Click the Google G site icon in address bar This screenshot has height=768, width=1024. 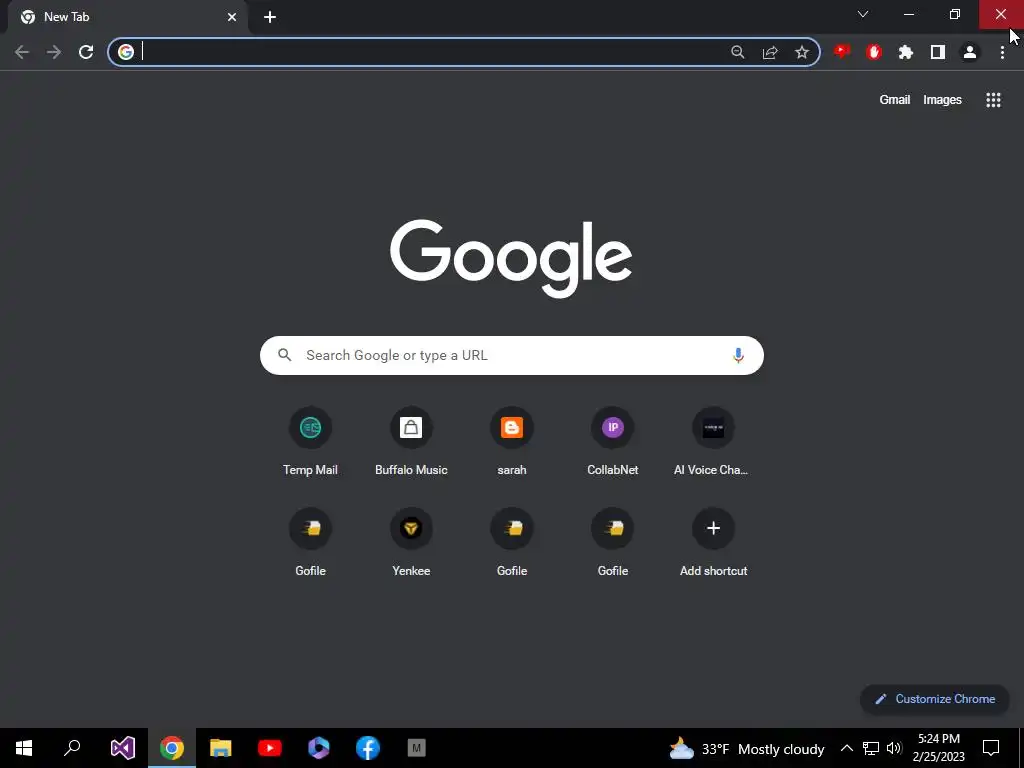(126, 52)
